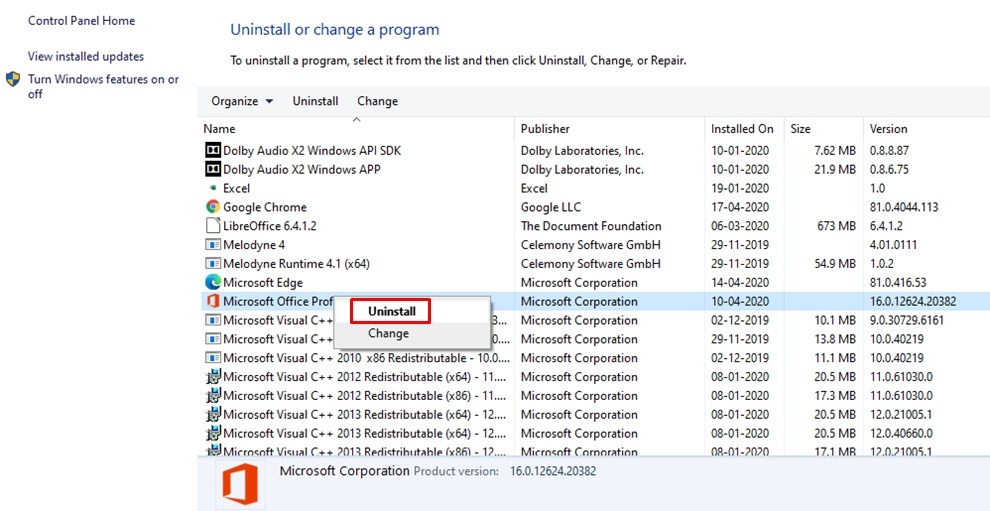Image resolution: width=990 pixels, height=511 pixels.
Task: Select the Dolby Audio X2 Windows API SDK row
Action: pyautogui.click(x=593, y=150)
